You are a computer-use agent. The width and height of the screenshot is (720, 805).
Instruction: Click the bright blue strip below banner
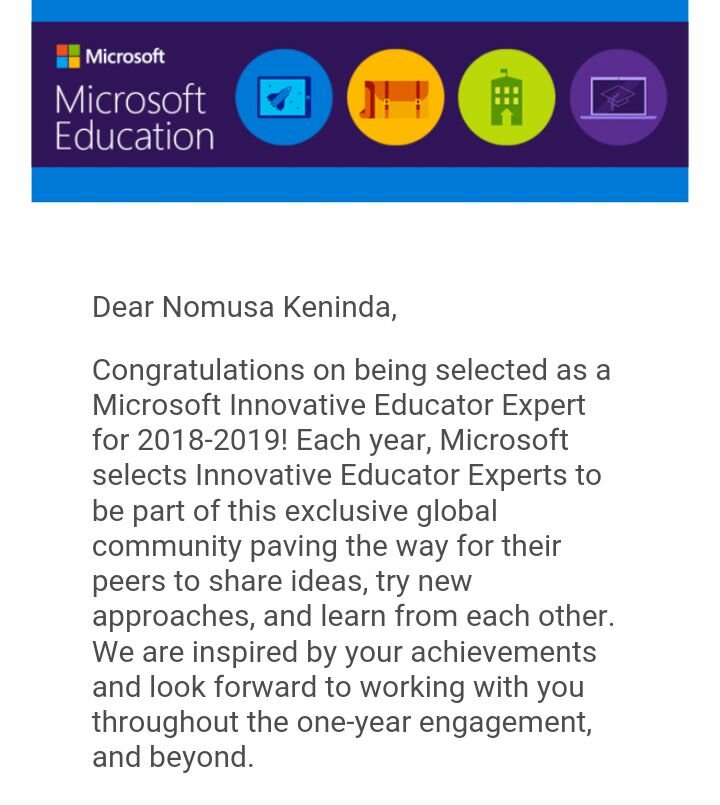[x=359, y=184]
